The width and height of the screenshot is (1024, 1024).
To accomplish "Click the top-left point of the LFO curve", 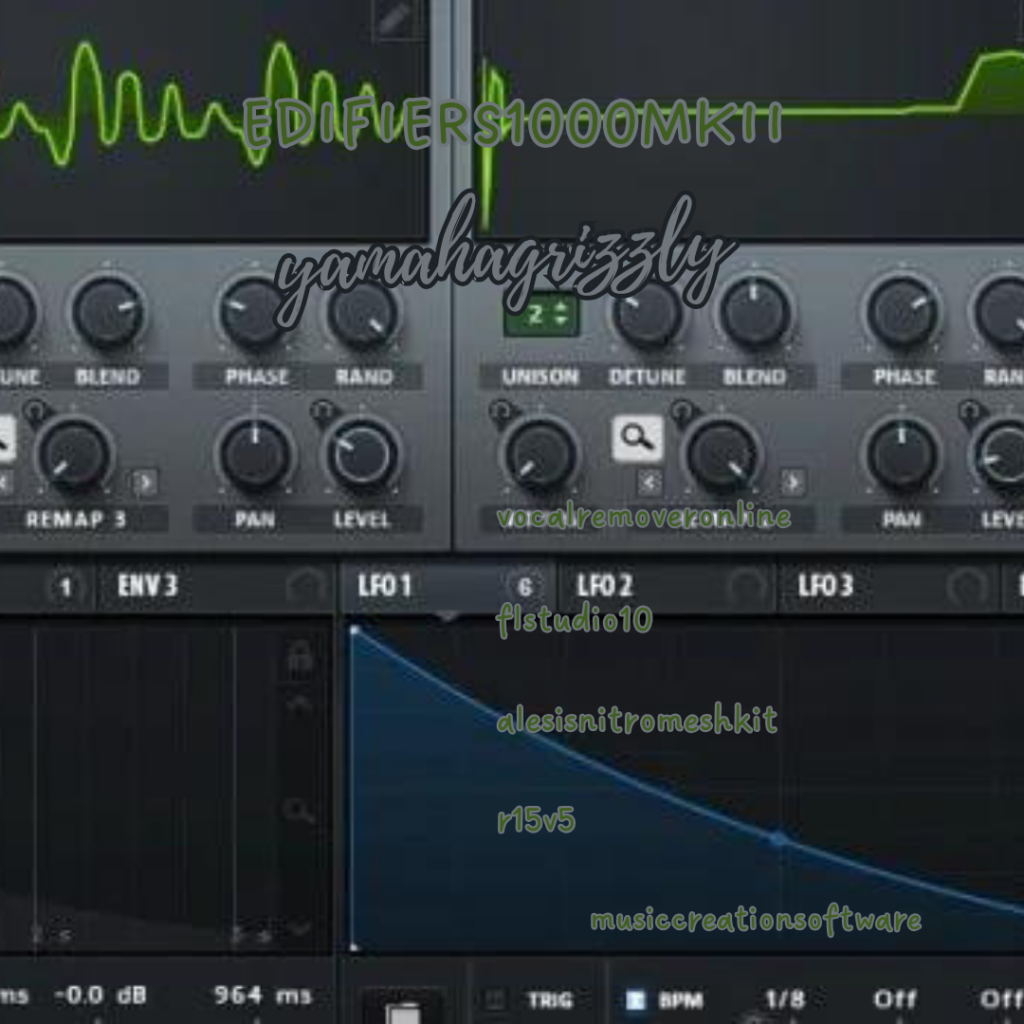I will [x=354, y=630].
